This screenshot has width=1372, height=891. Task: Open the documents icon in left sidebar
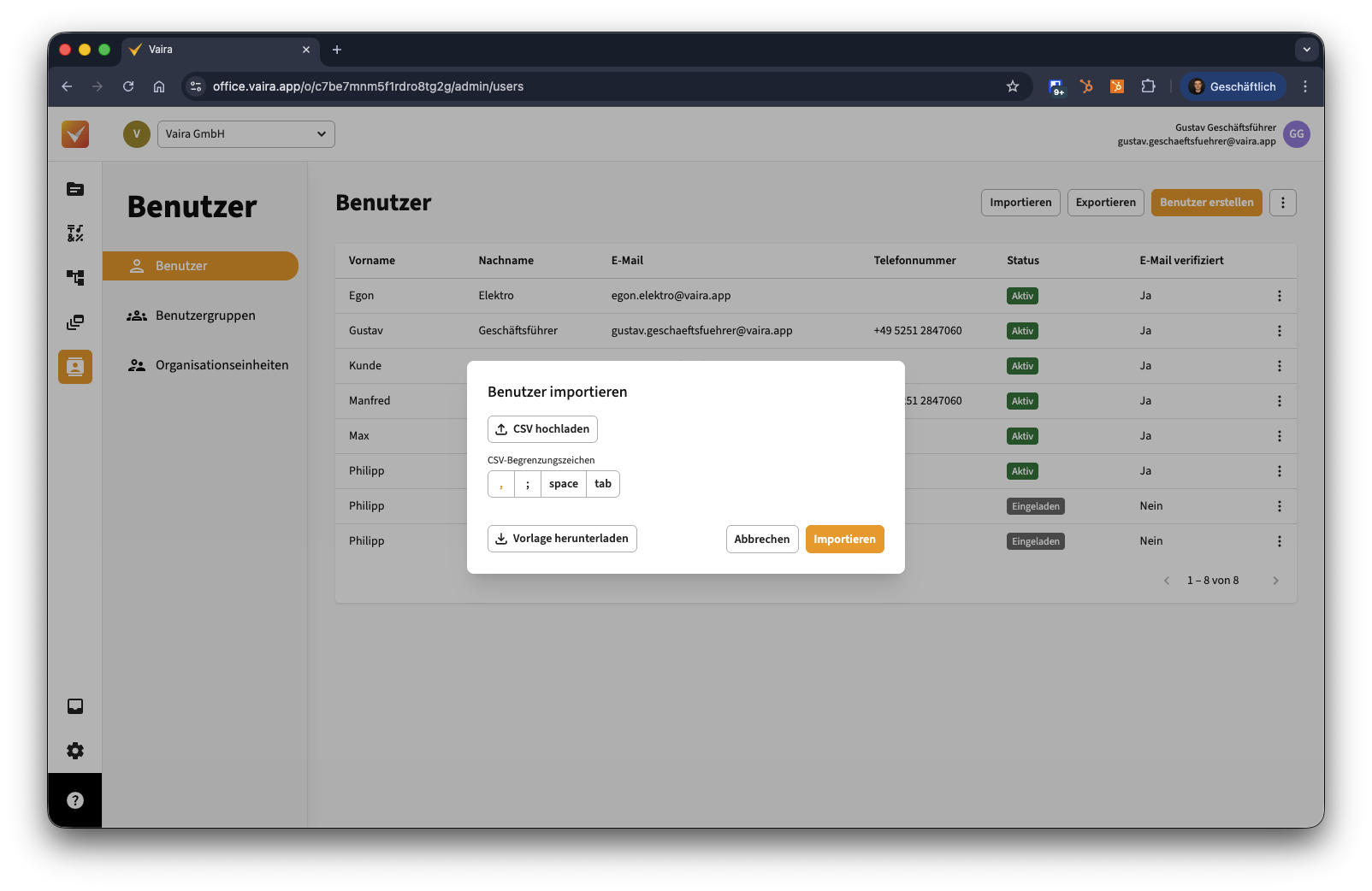click(75, 189)
